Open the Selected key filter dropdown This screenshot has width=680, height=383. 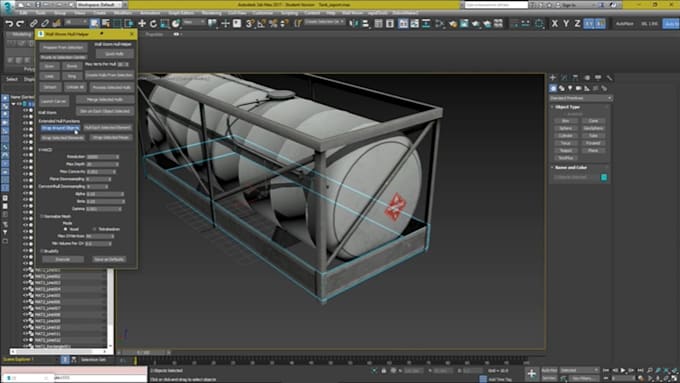(x=579, y=370)
